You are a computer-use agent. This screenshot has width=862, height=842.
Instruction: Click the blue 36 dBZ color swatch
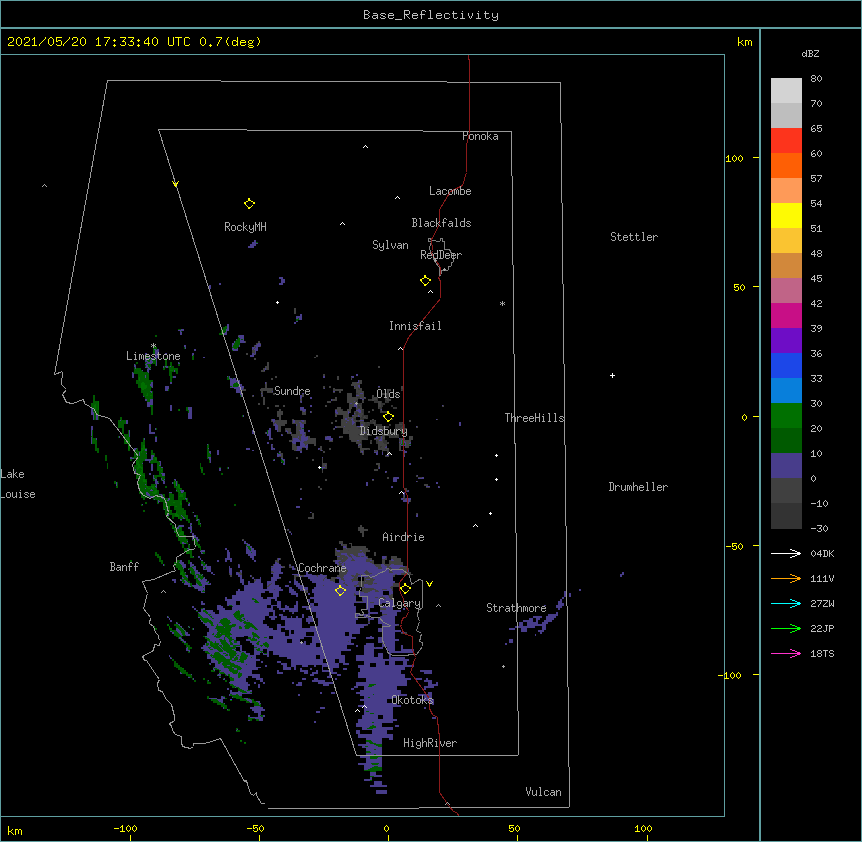[x=786, y=365]
